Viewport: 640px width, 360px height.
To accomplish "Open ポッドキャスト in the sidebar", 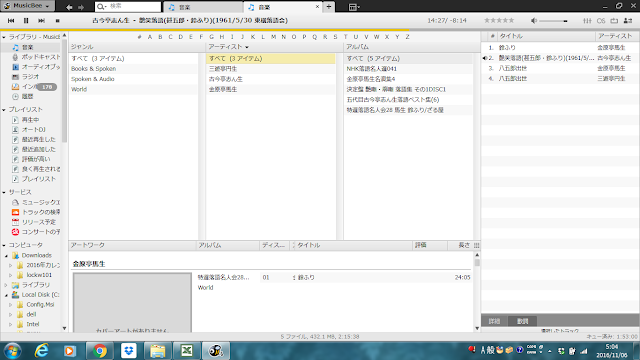I will pos(36,57).
